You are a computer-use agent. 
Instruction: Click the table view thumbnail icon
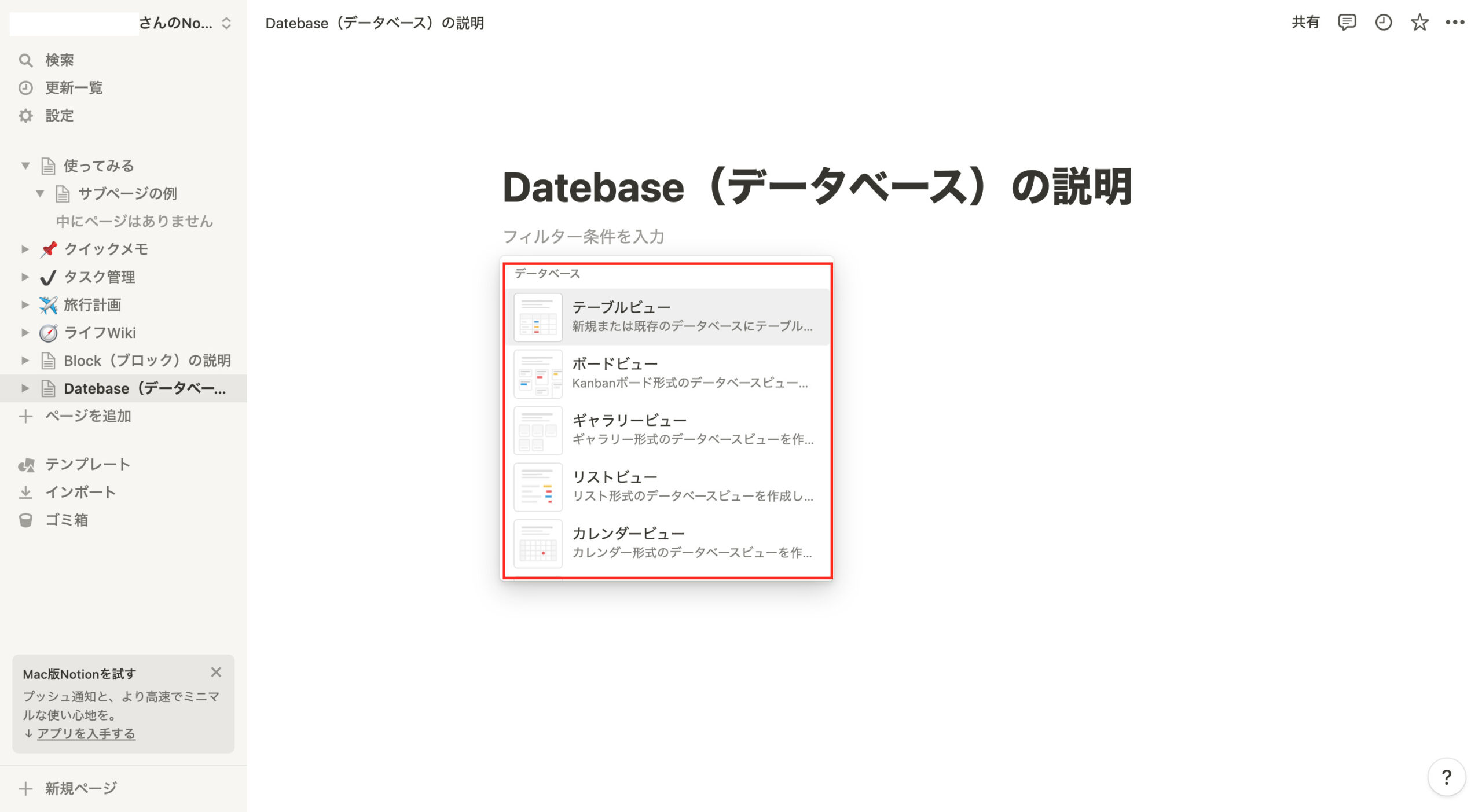[x=538, y=317]
